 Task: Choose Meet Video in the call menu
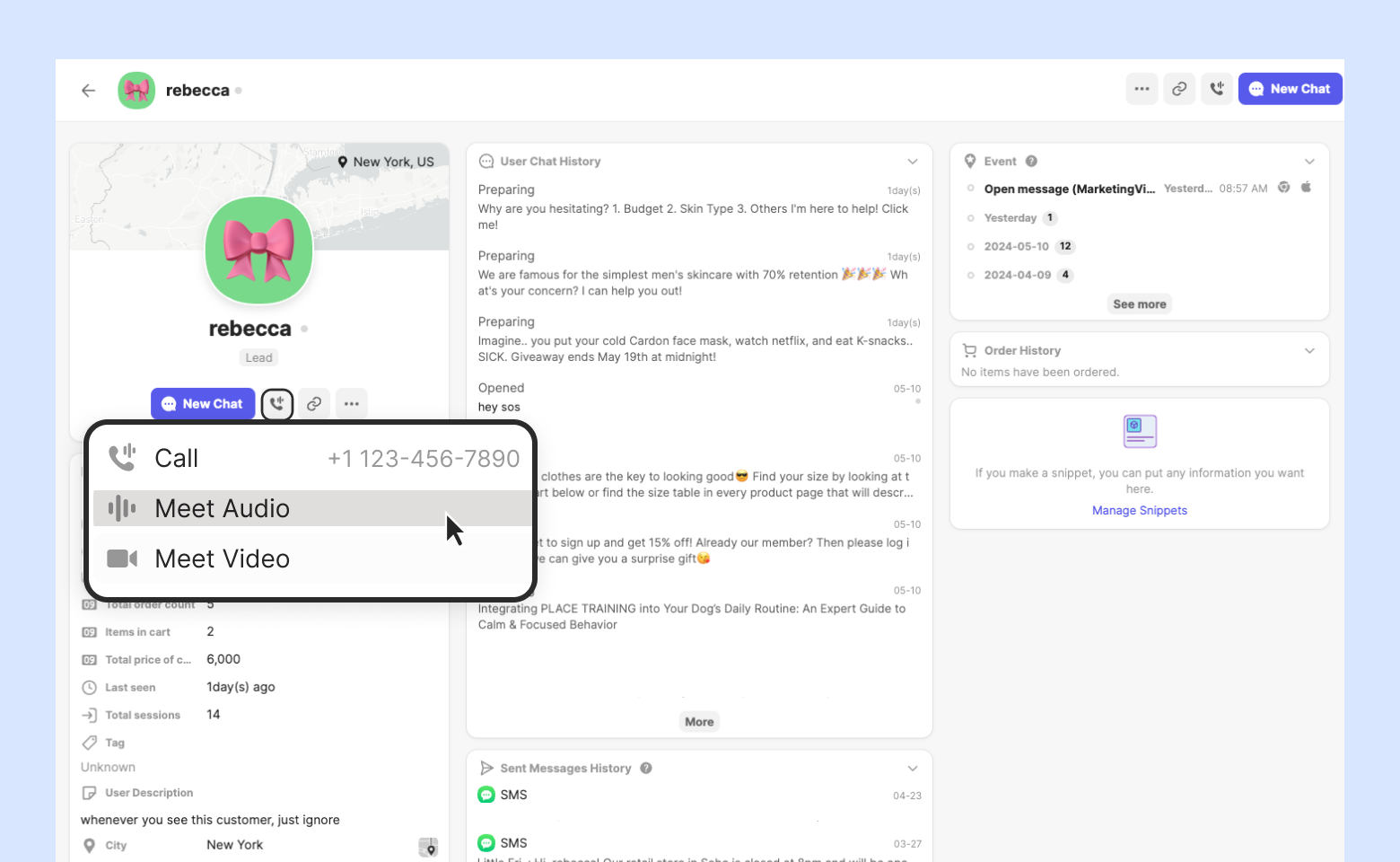[313, 559]
